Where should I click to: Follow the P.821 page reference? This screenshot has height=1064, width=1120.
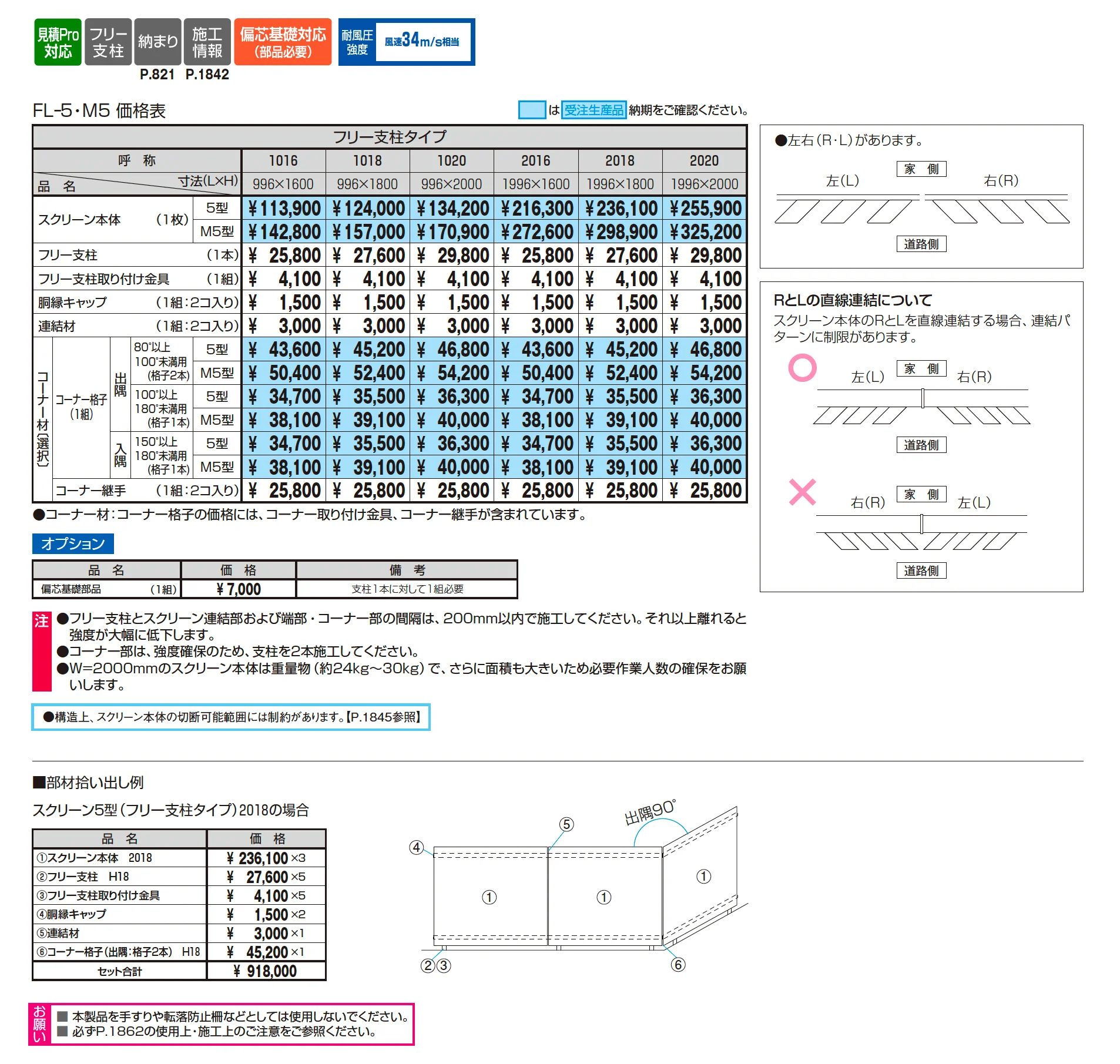click(x=157, y=75)
